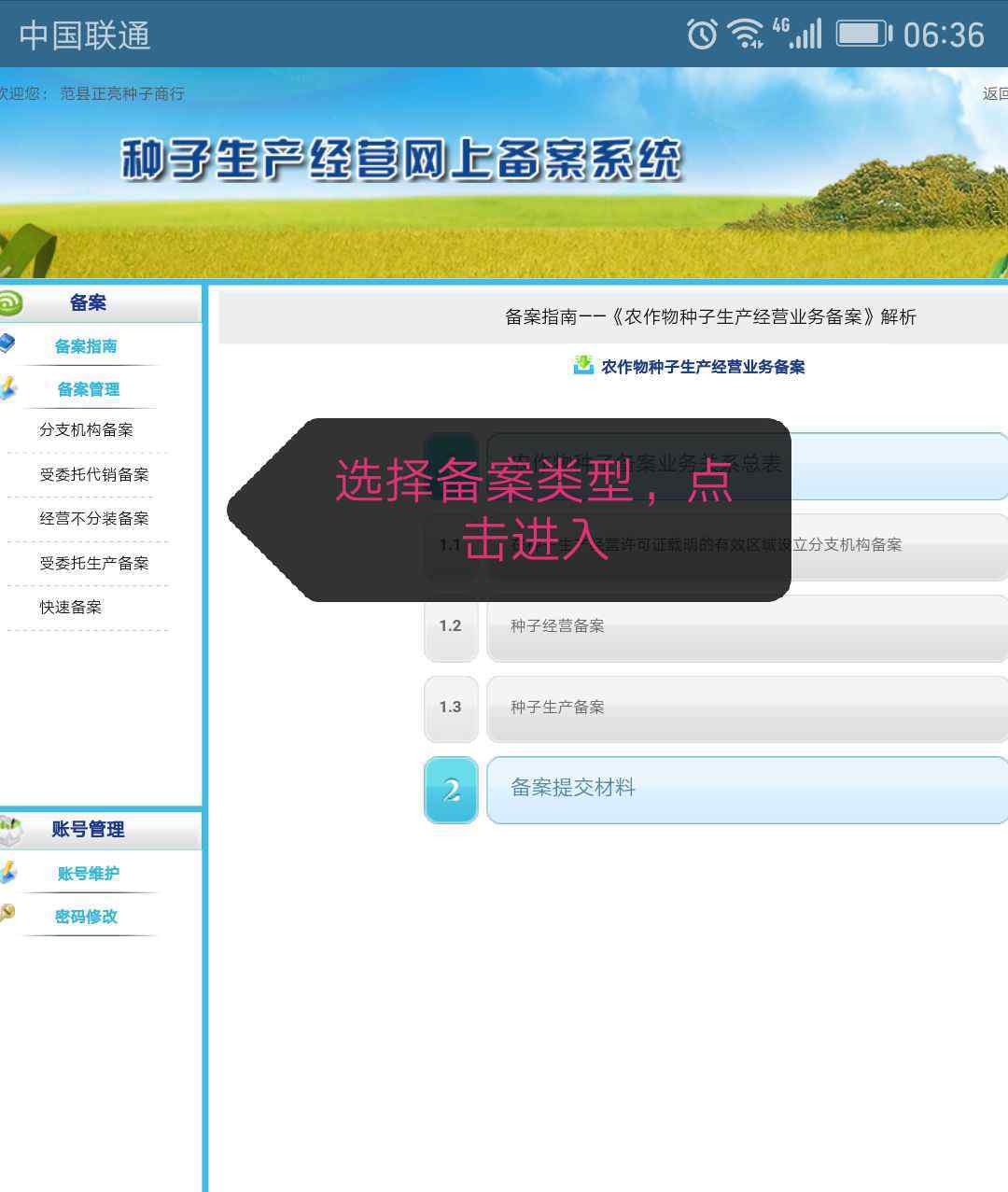This screenshot has width=1008, height=1192.
Task: Click the pencil icon next to 备案管理
Action: tap(8, 387)
